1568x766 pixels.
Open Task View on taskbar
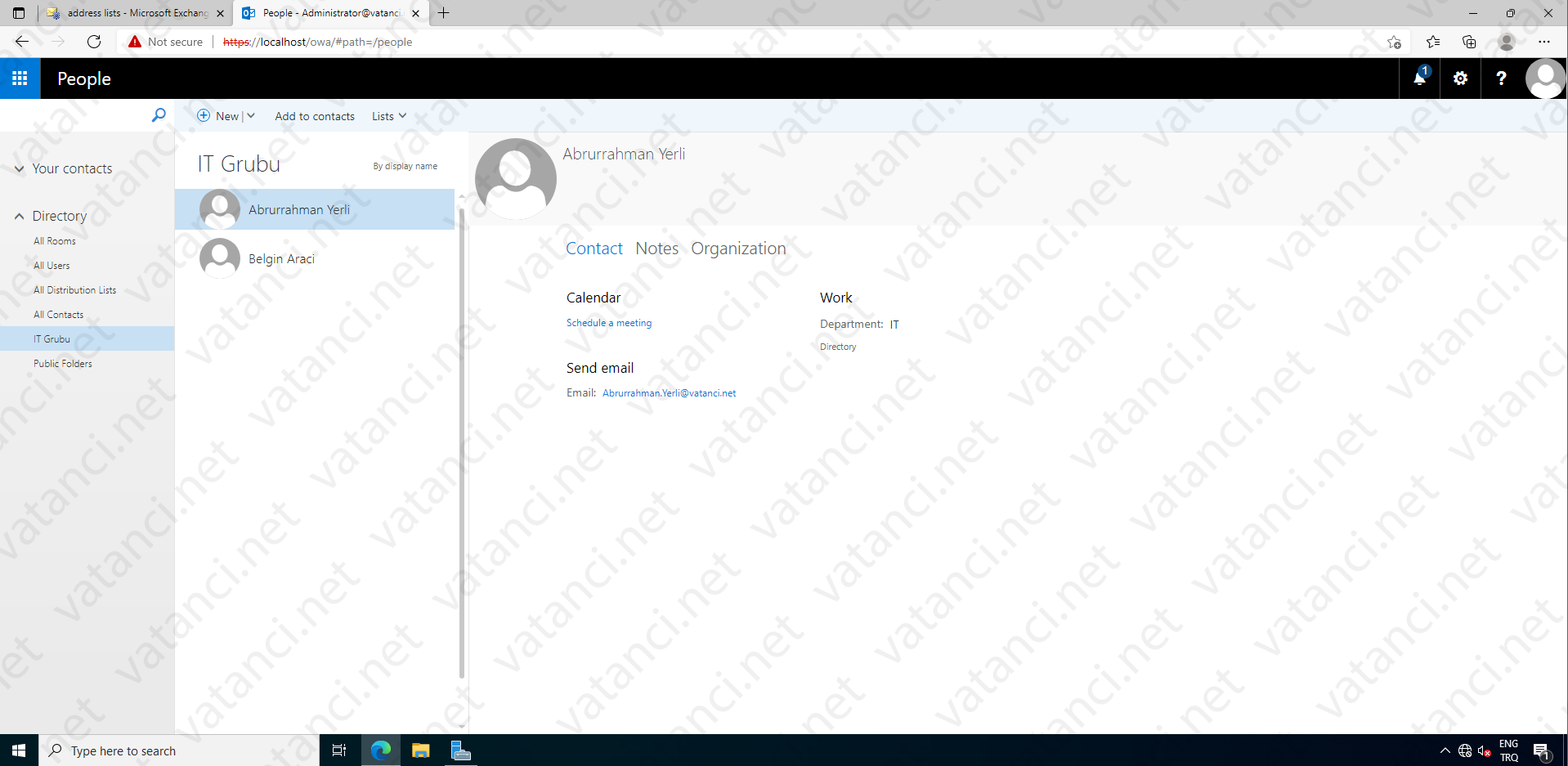point(339,750)
